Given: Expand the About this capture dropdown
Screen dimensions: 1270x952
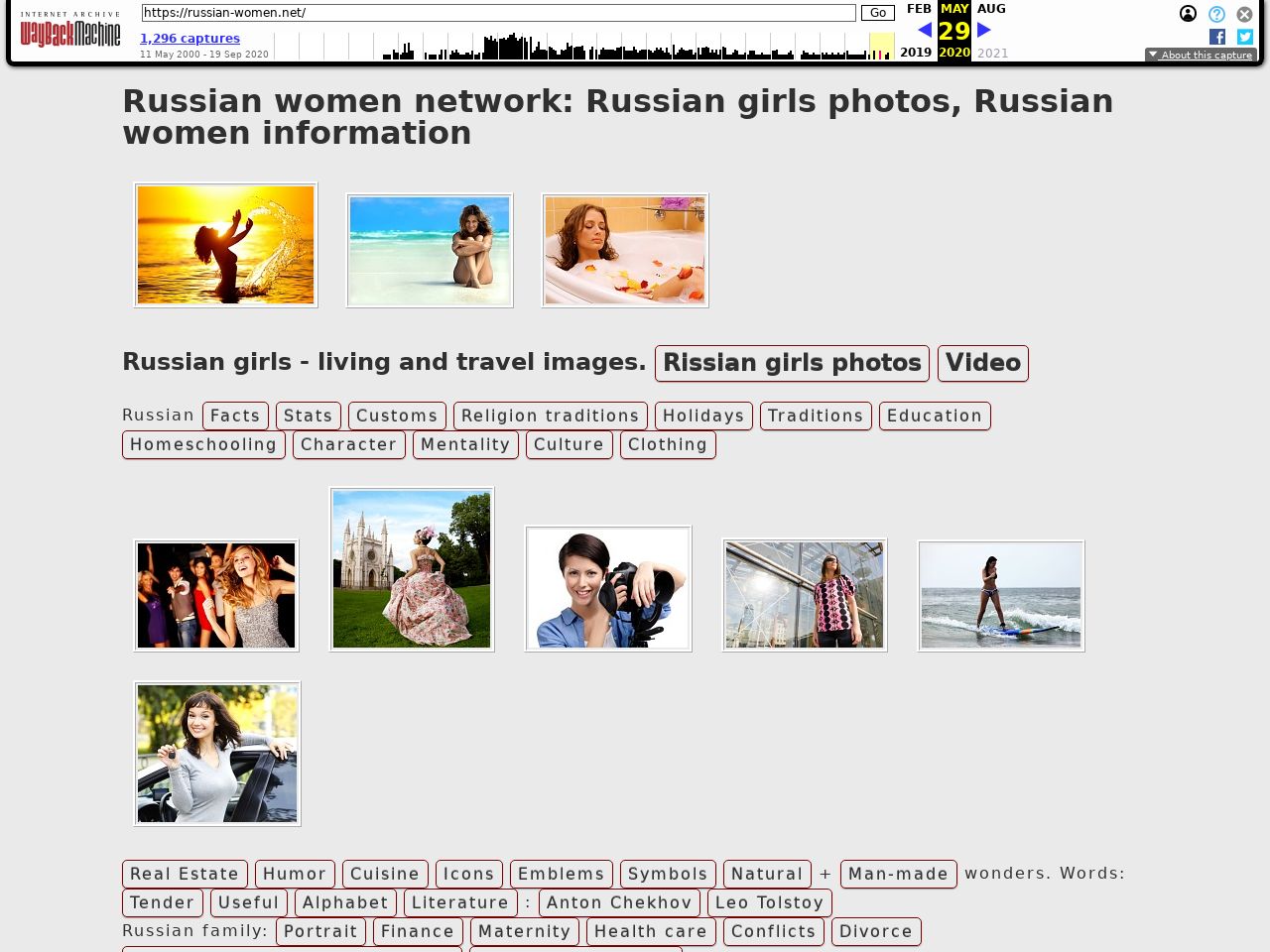Looking at the screenshot, I should (1201, 56).
